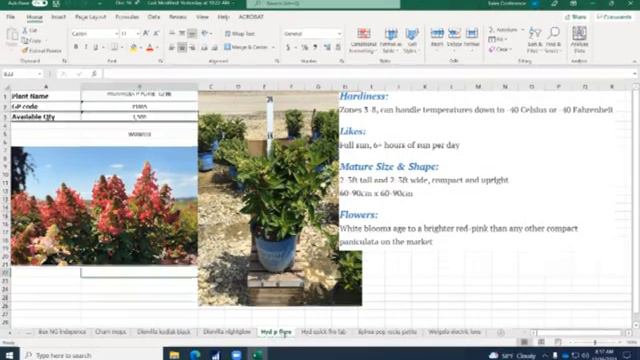Align text right
640x360 pixels.
tap(192, 48)
